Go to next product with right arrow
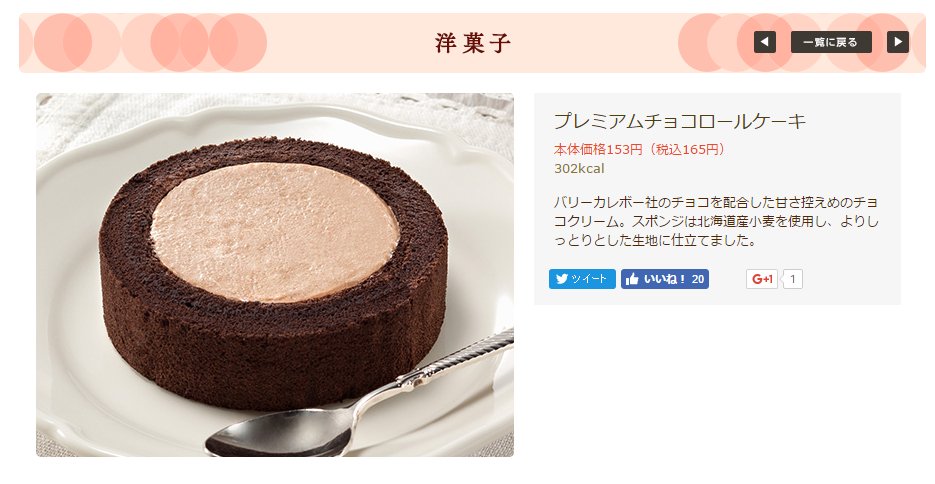 tap(897, 42)
